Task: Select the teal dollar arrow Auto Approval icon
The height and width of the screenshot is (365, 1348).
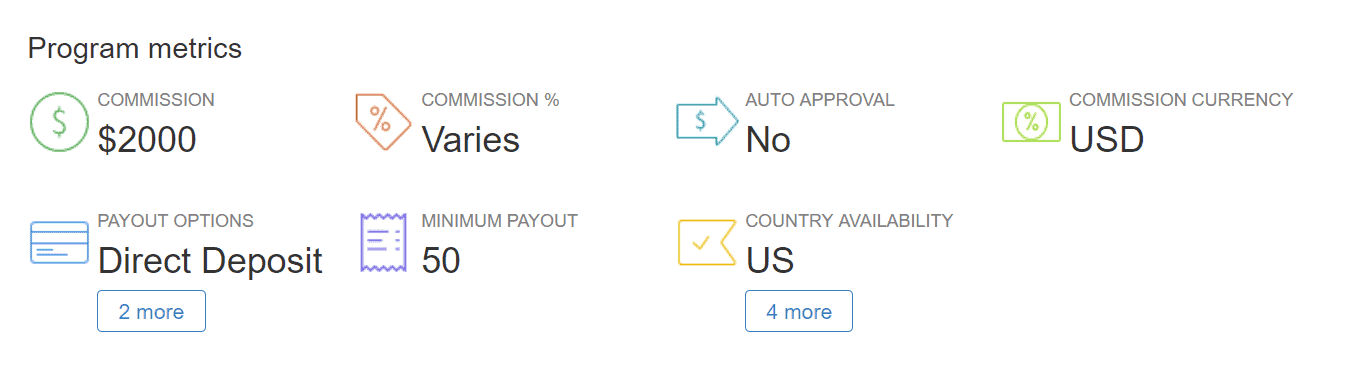Action: click(707, 121)
